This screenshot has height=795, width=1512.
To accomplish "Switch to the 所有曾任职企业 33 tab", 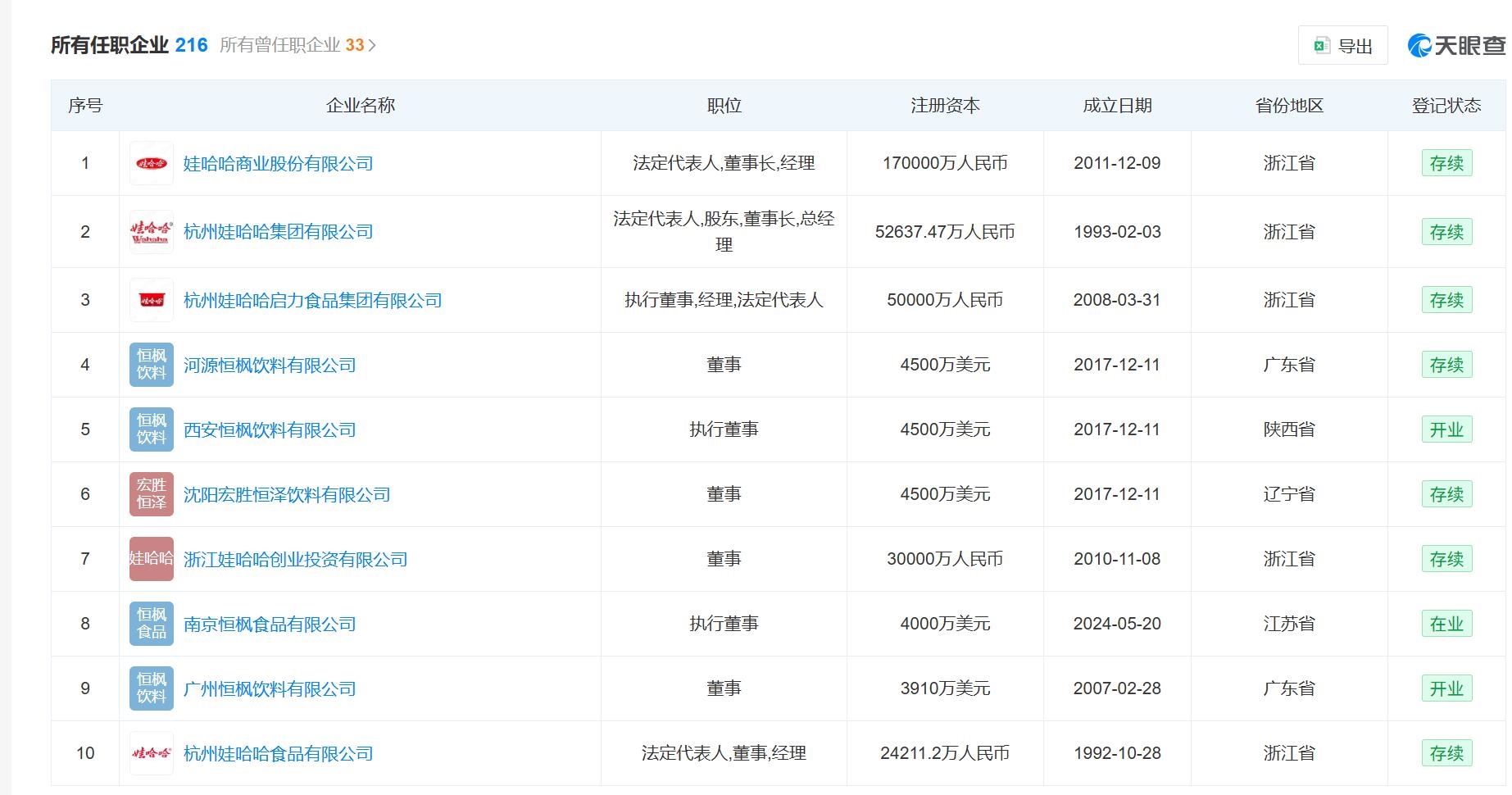I will pos(291,45).
